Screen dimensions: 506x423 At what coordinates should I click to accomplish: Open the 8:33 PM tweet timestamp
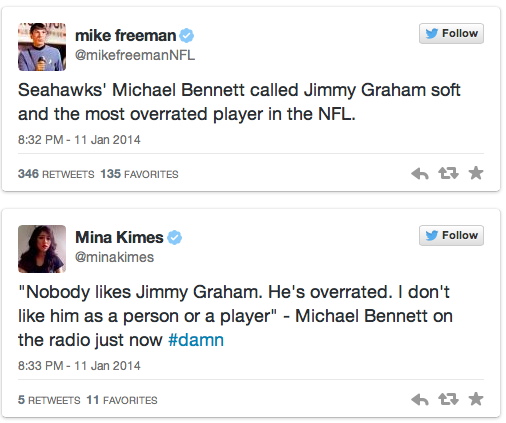click(x=79, y=366)
